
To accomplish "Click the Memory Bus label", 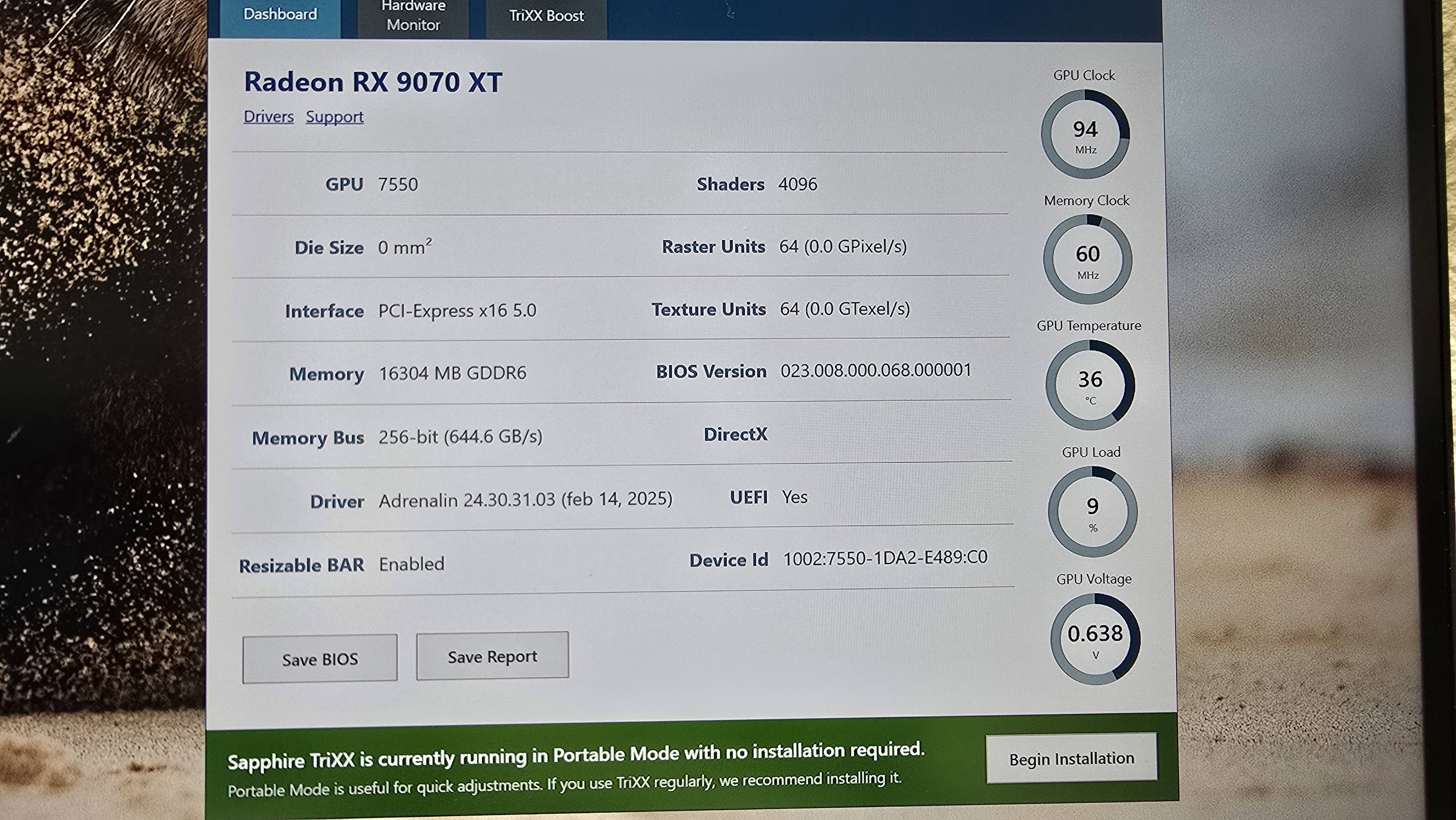I will tap(308, 438).
